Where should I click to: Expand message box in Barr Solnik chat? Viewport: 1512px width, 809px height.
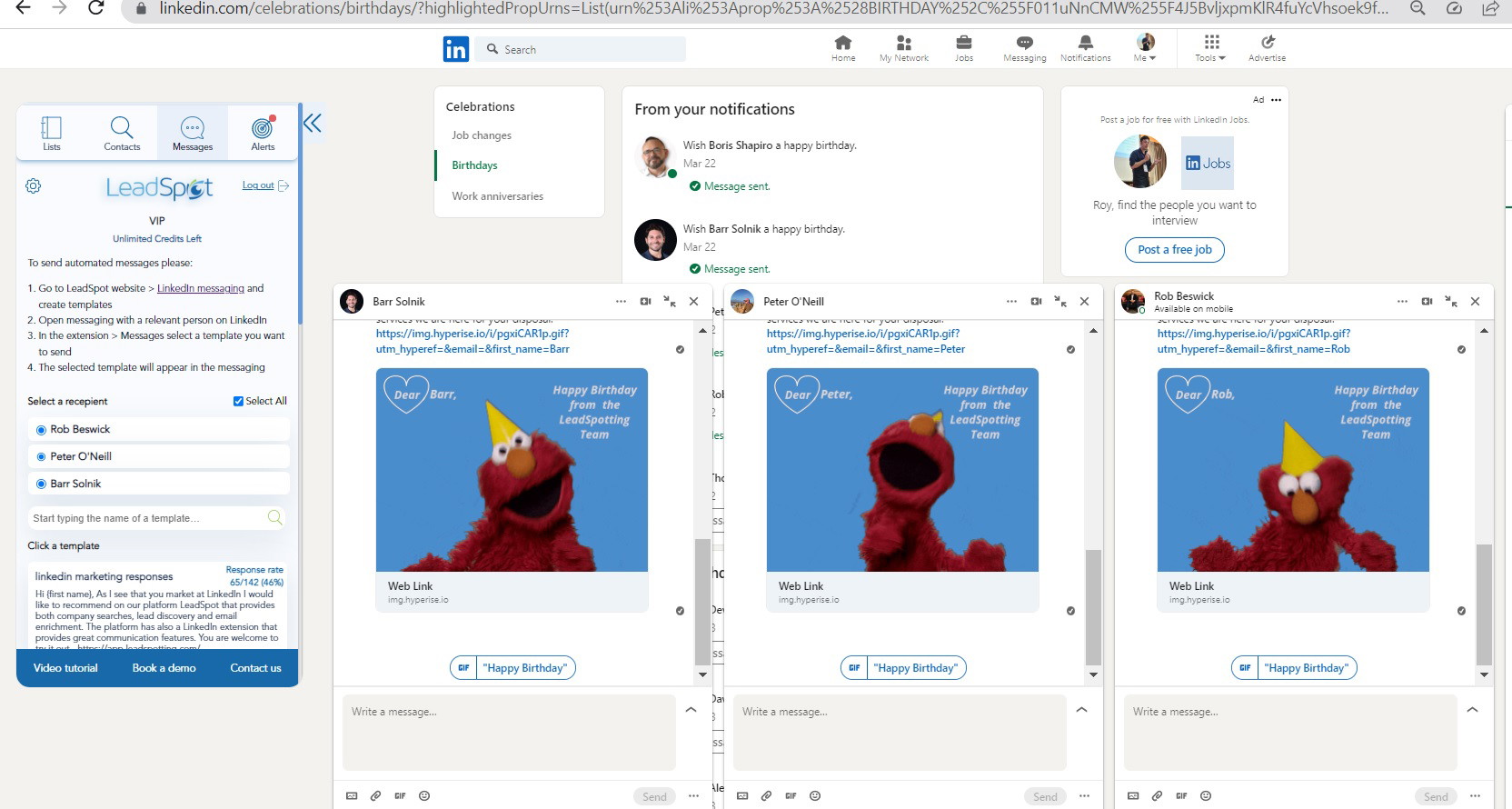691,710
